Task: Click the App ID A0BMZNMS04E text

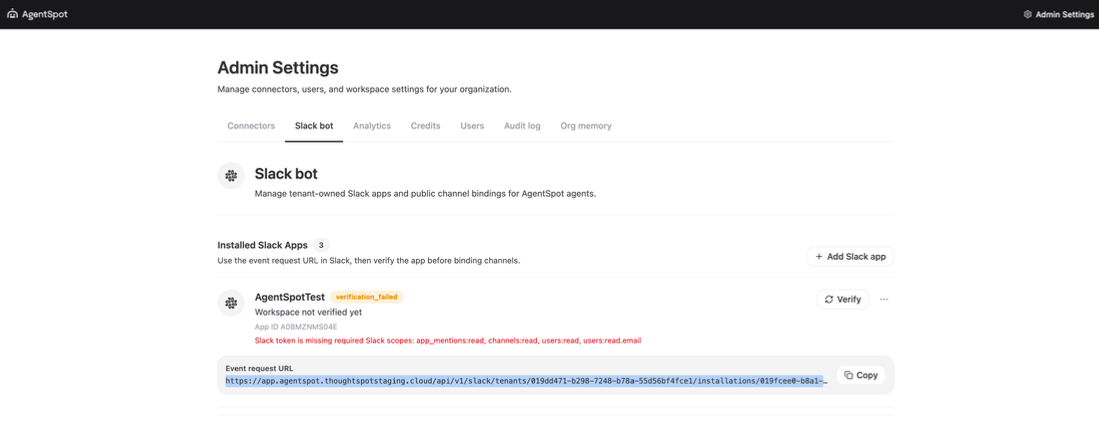Action: point(296,327)
